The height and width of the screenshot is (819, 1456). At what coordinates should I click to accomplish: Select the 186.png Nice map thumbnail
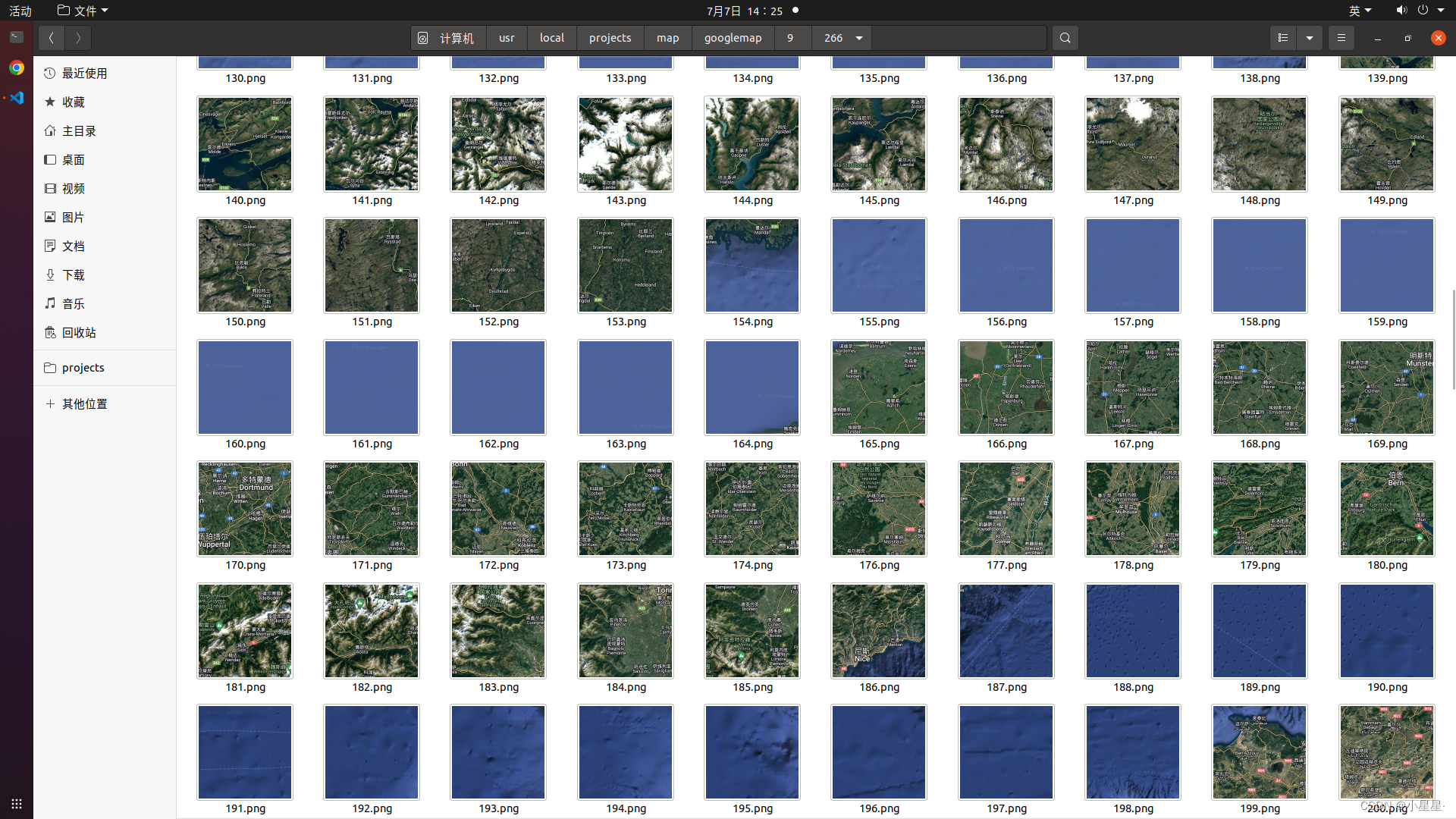point(878,630)
